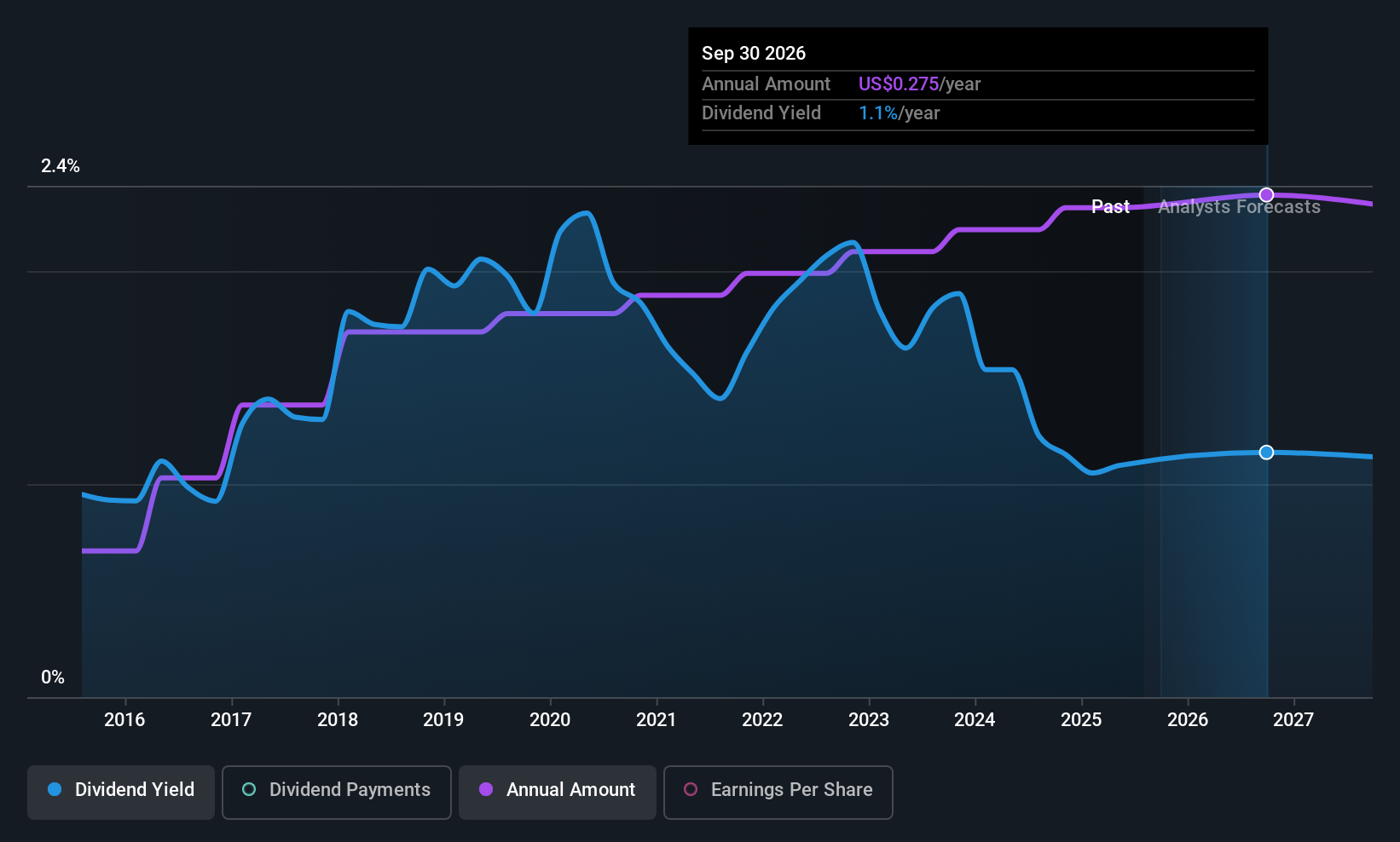Toggle the Dividend Payments series

[337, 793]
